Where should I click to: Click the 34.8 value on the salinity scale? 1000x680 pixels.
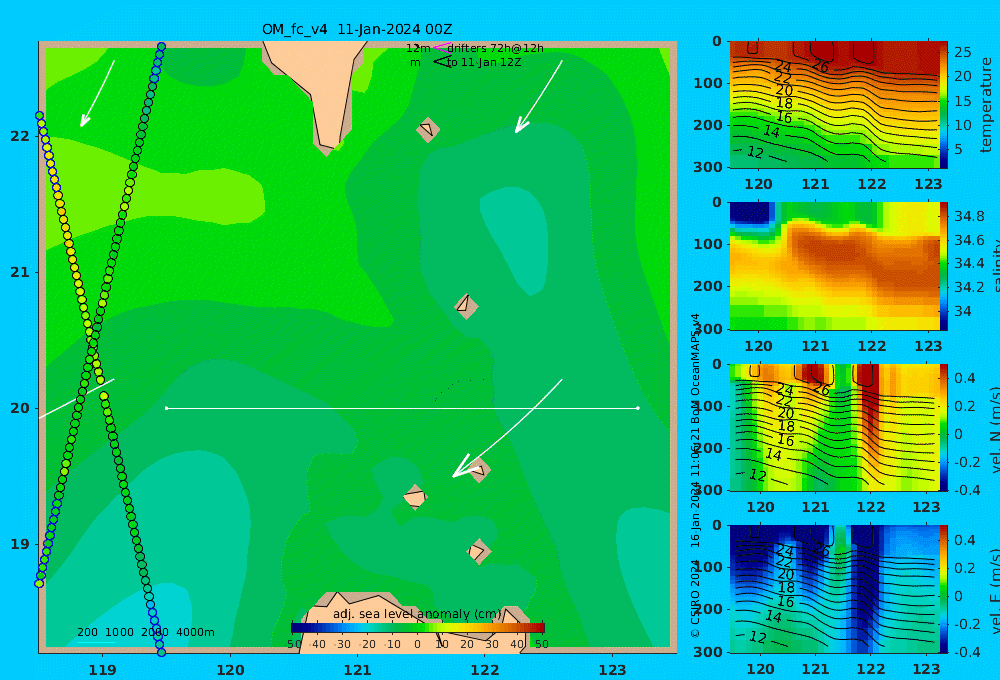[969, 216]
